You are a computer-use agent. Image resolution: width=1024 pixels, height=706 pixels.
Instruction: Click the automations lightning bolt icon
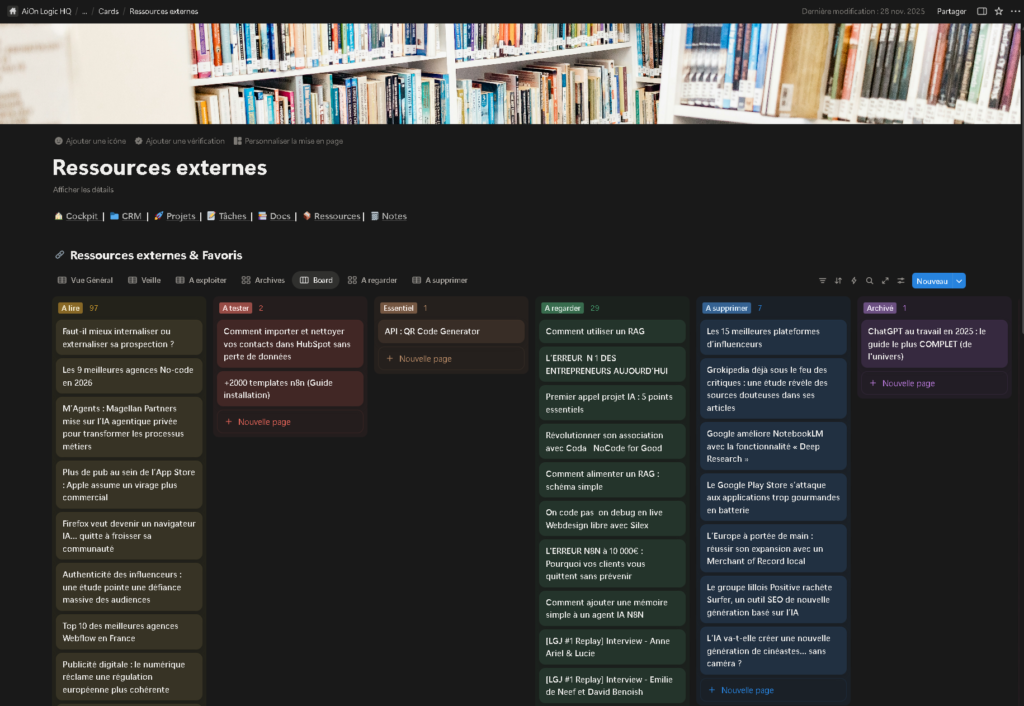(854, 281)
